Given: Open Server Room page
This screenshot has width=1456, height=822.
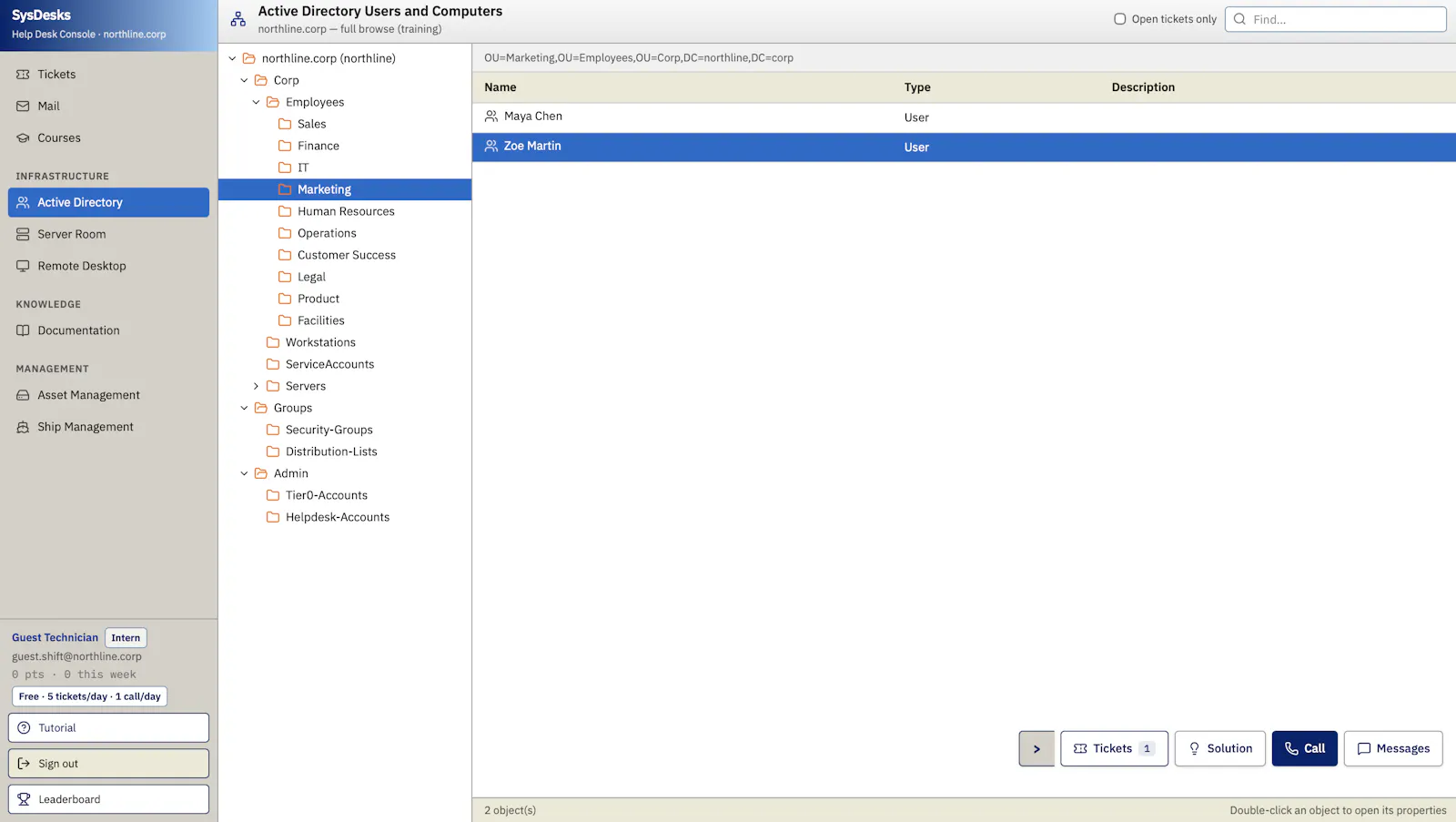Looking at the screenshot, I should (x=108, y=234).
